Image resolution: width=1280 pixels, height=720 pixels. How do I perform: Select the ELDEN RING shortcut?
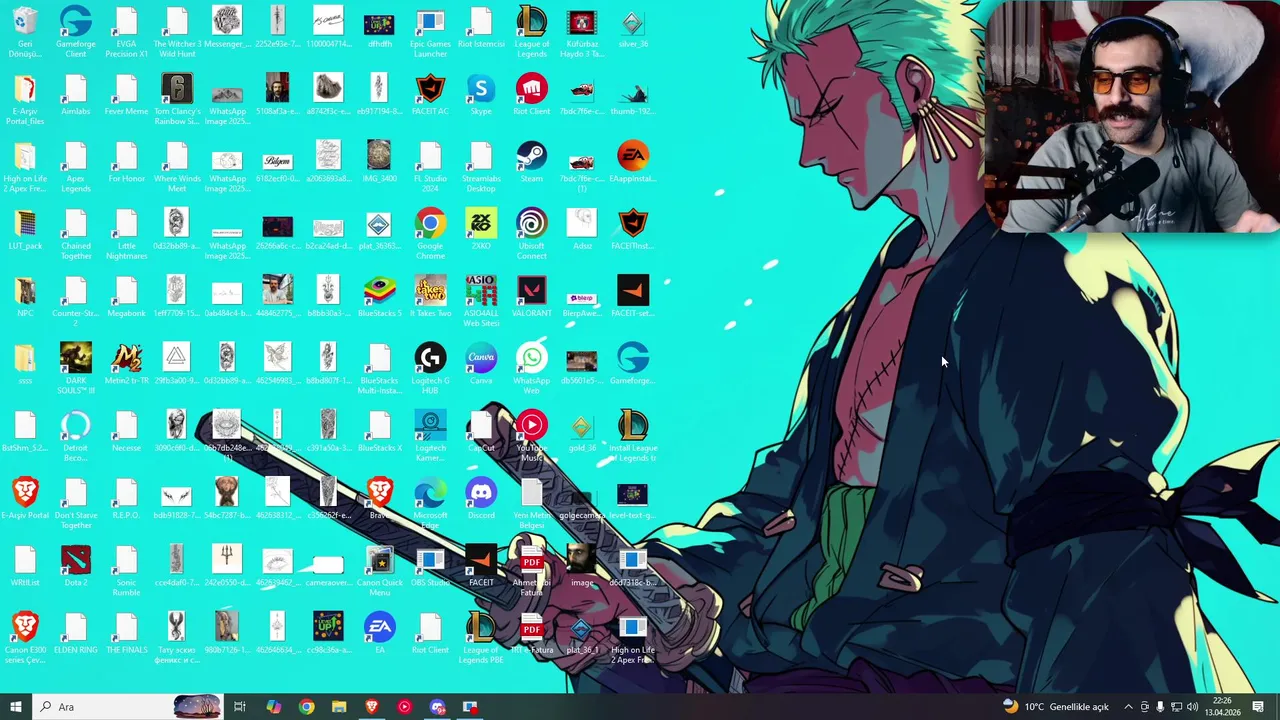coord(76,633)
